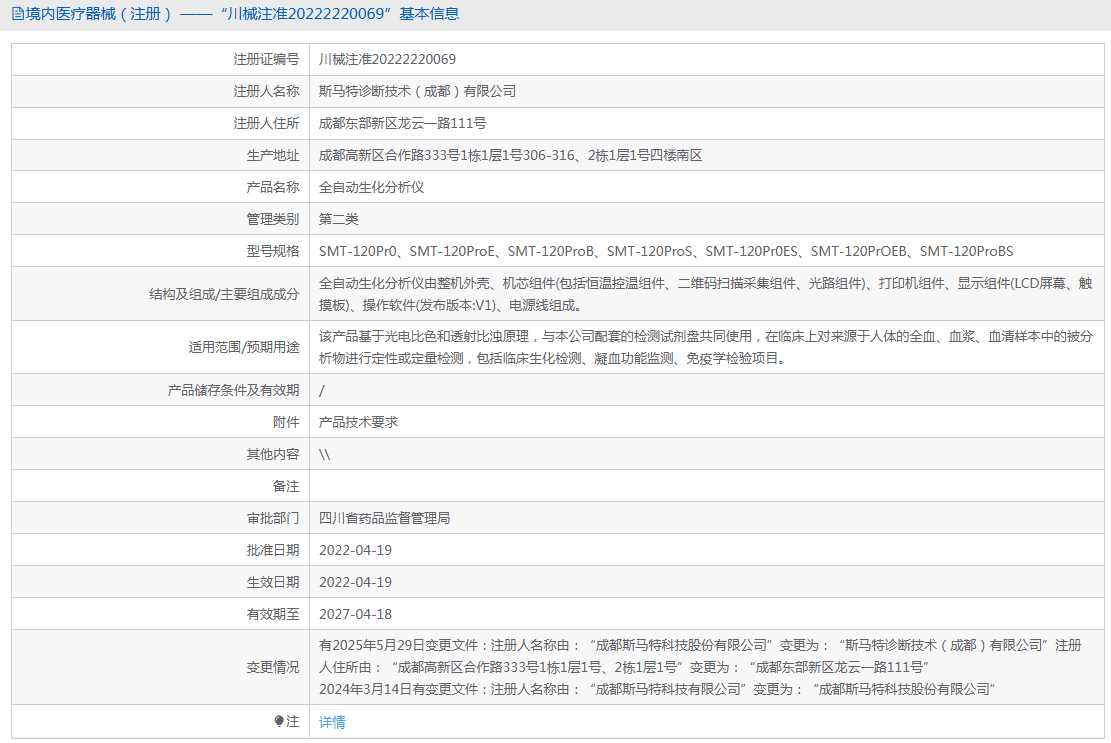Select address 成都东部新区龙云一路111号
This screenshot has height=743, width=1111.
[x=402, y=123]
